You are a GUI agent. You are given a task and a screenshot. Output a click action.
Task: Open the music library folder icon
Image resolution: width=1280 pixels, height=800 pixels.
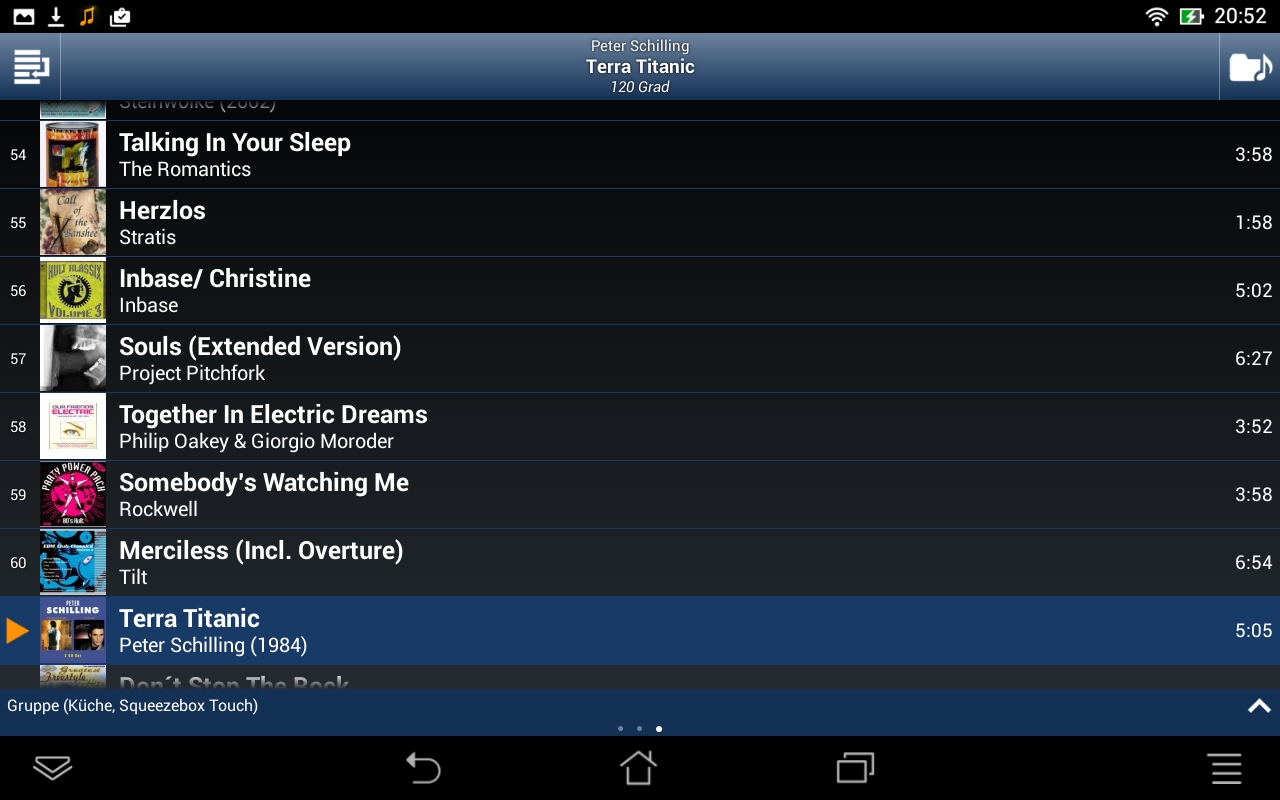point(1250,67)
